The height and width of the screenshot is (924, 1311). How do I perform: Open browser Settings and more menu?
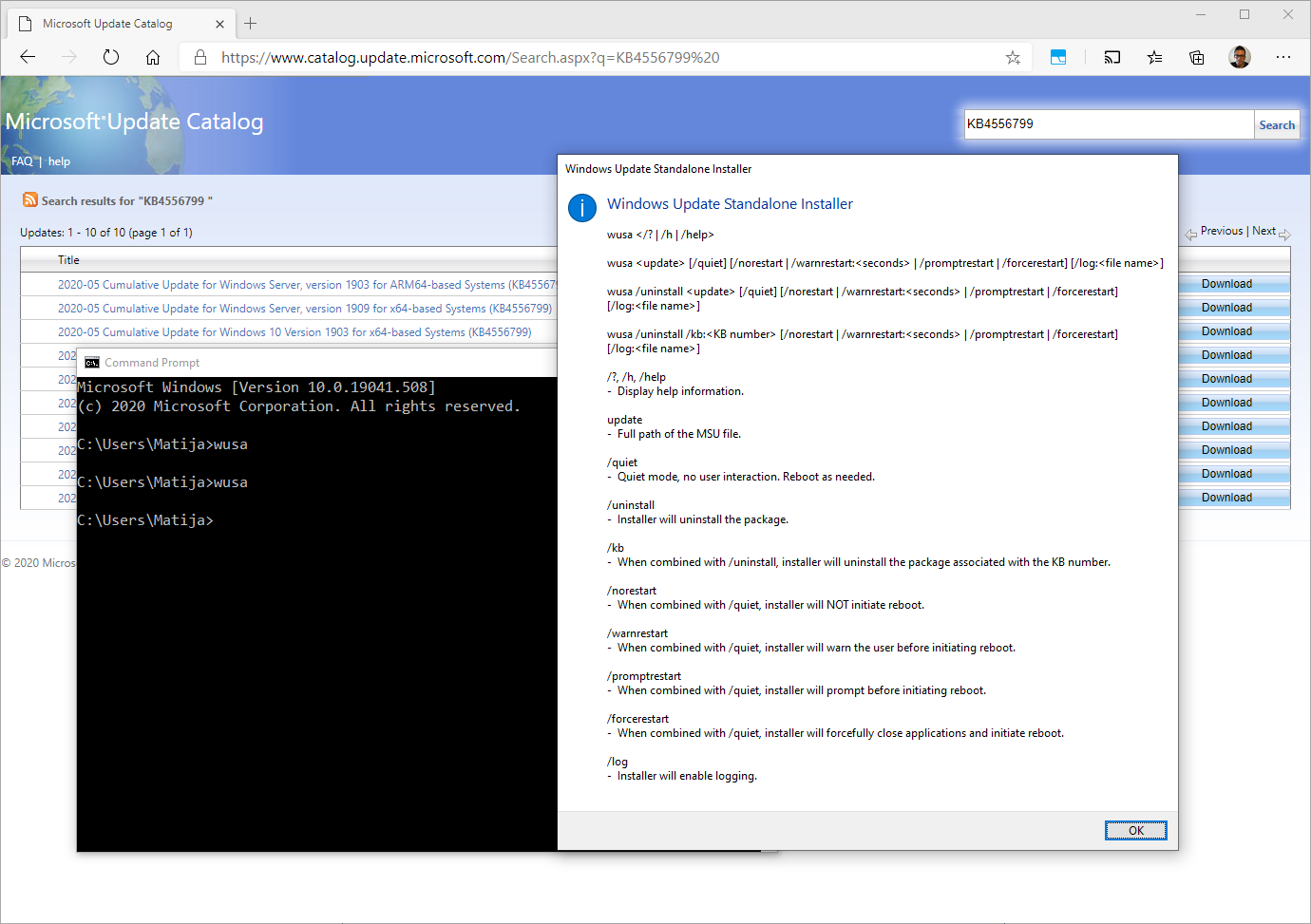click(x=1283, y=57)
